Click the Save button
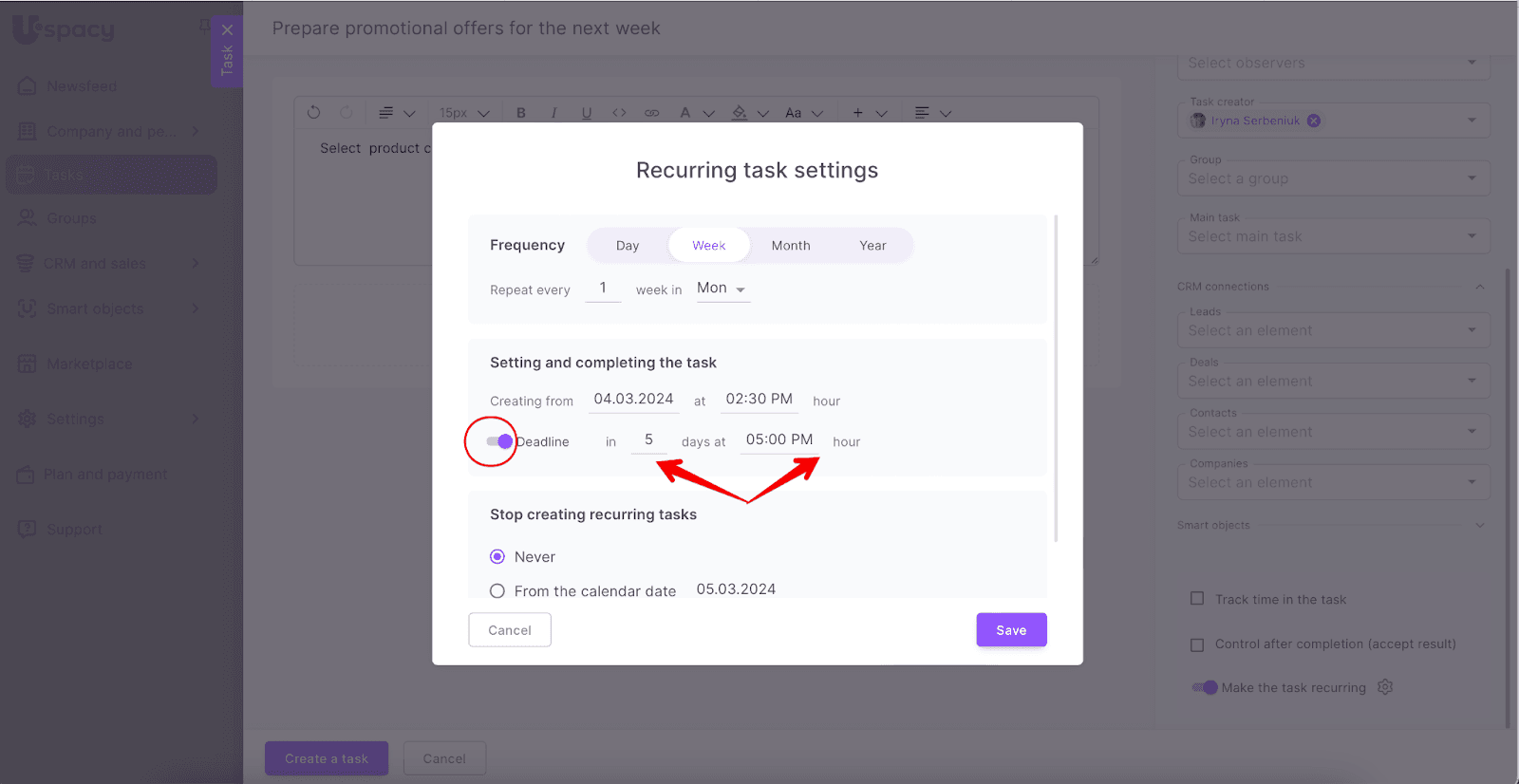 [1011, 630]
